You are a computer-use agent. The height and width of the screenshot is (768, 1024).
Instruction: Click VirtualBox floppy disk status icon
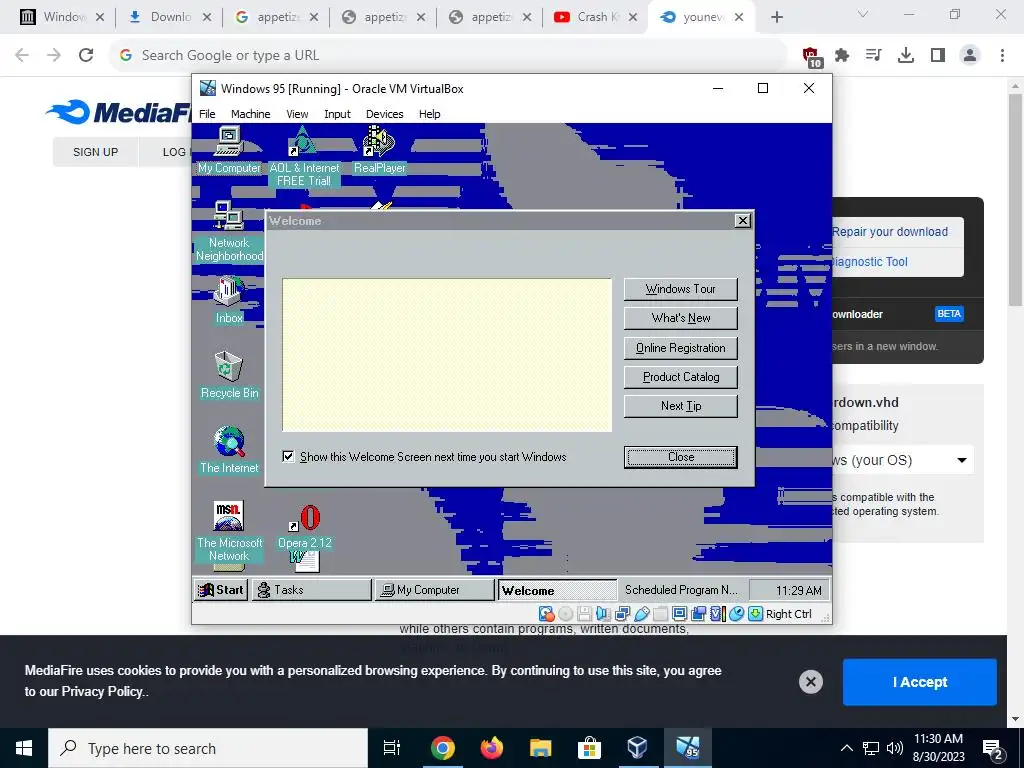pyautogui.click(x=584, y=614)
